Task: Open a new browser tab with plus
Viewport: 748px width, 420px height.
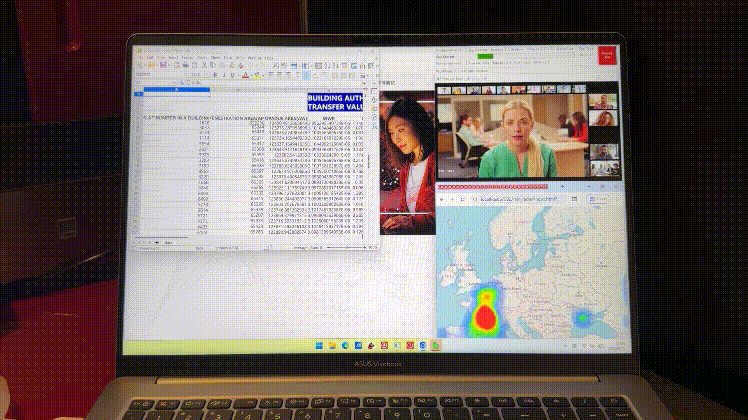Action: [562, 187]
